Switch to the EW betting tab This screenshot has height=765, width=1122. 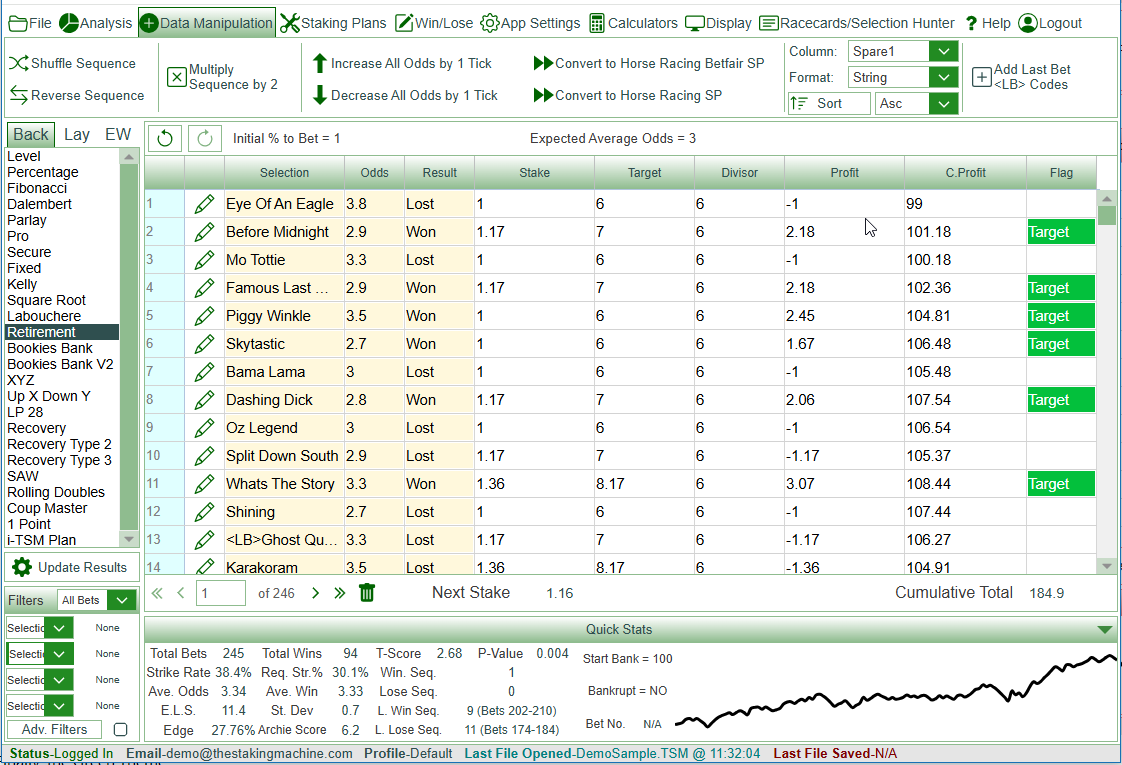pyautogui.click(x=118, y=134)
